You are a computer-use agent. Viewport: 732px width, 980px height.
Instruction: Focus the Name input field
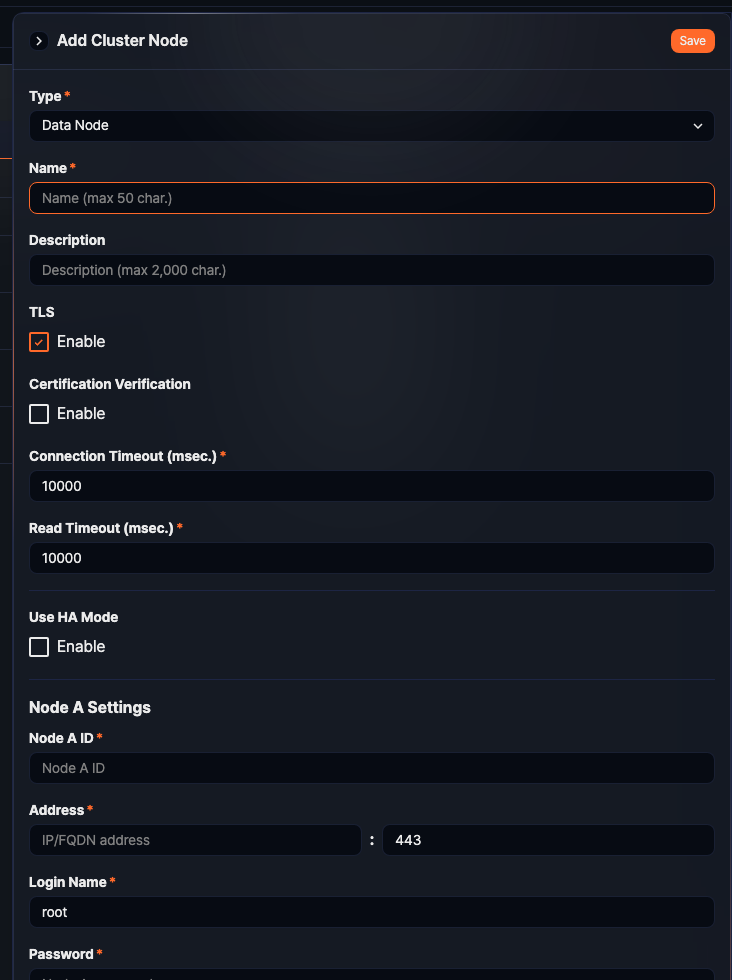click(x=371, y=198)
